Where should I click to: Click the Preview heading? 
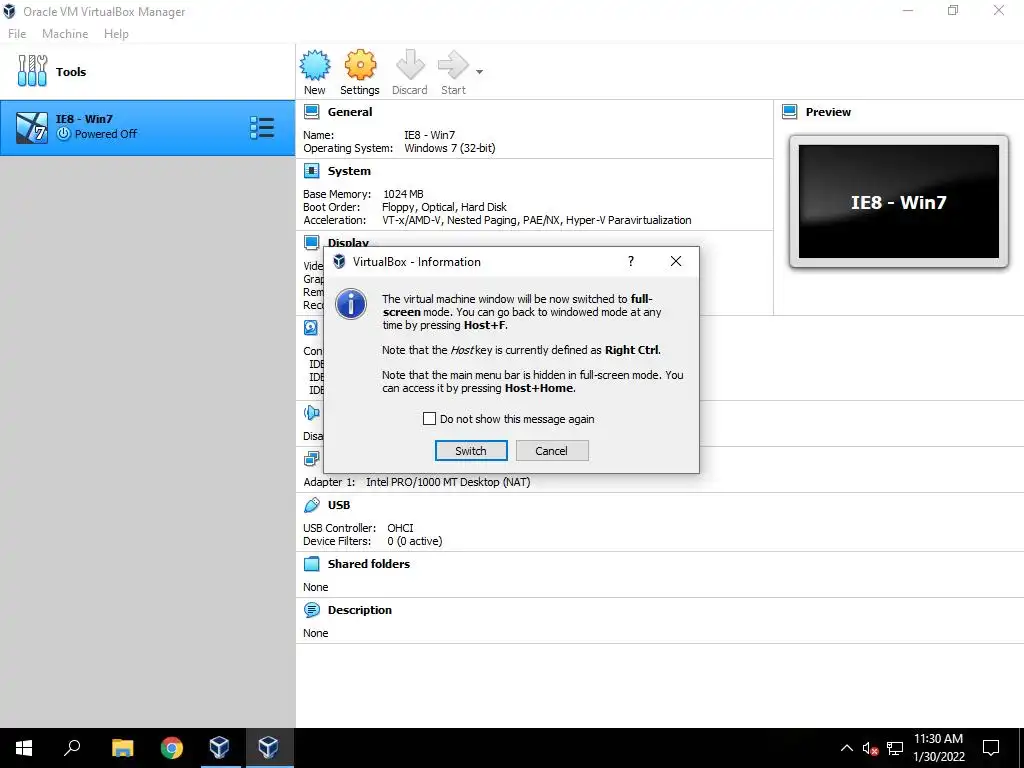(x=828, y=112)
